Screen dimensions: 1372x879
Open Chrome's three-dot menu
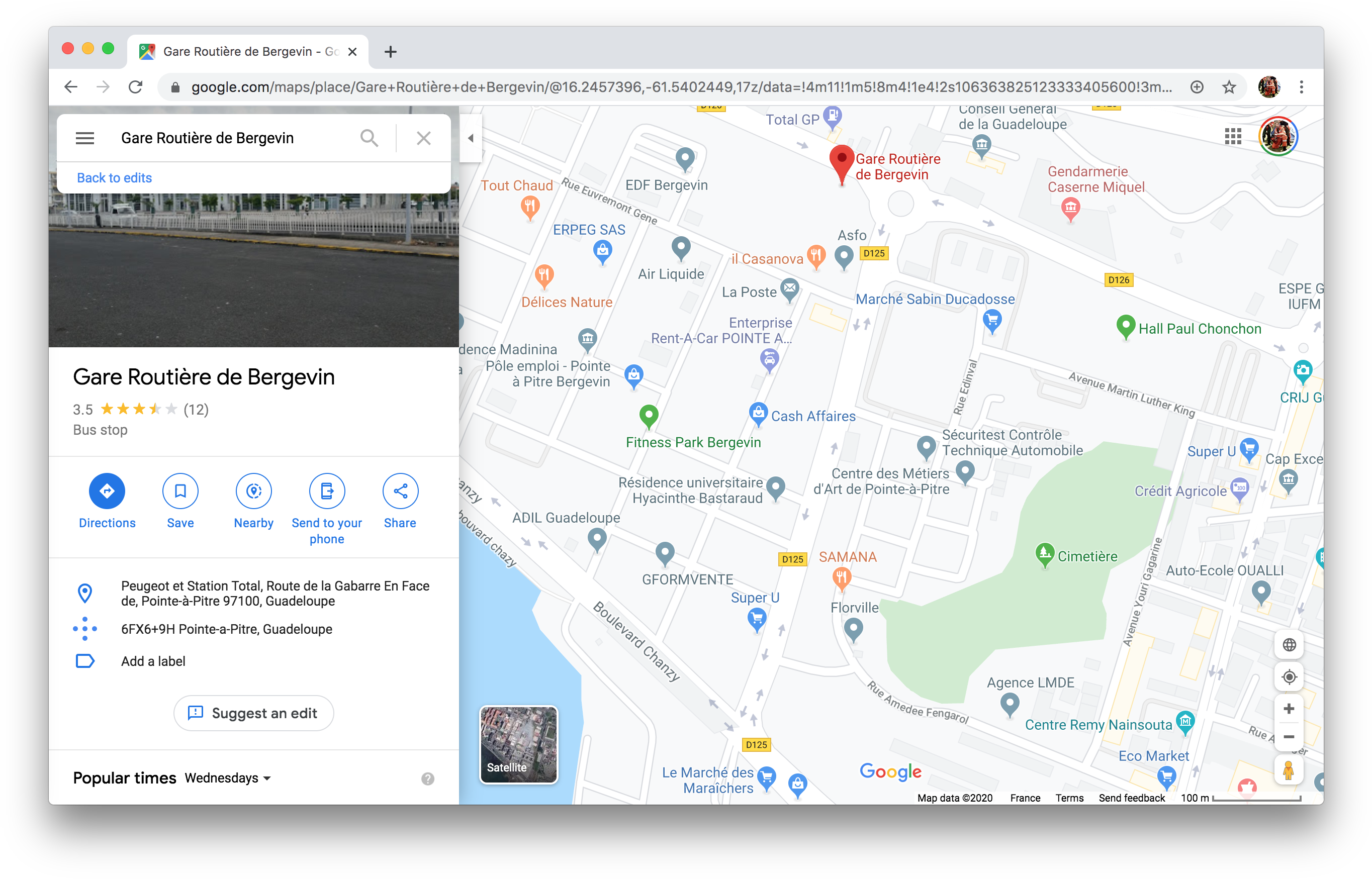[1301, 87]
